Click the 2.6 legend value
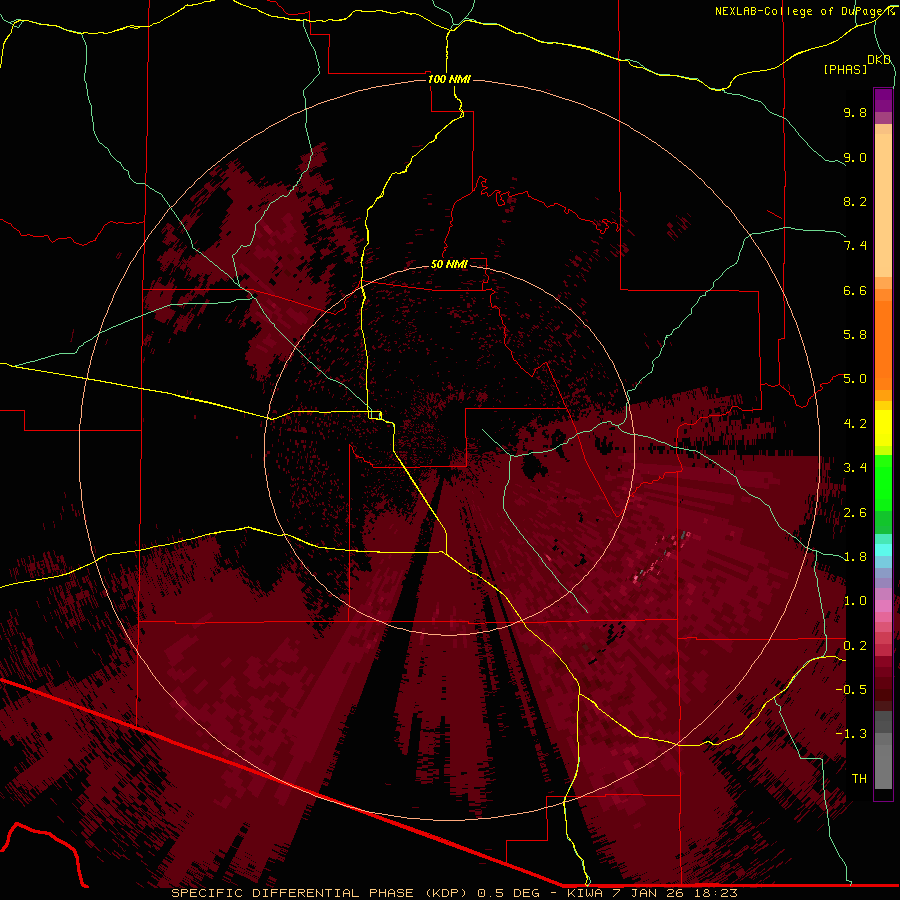Screen dimensions: 900x900 click(855, 513)
